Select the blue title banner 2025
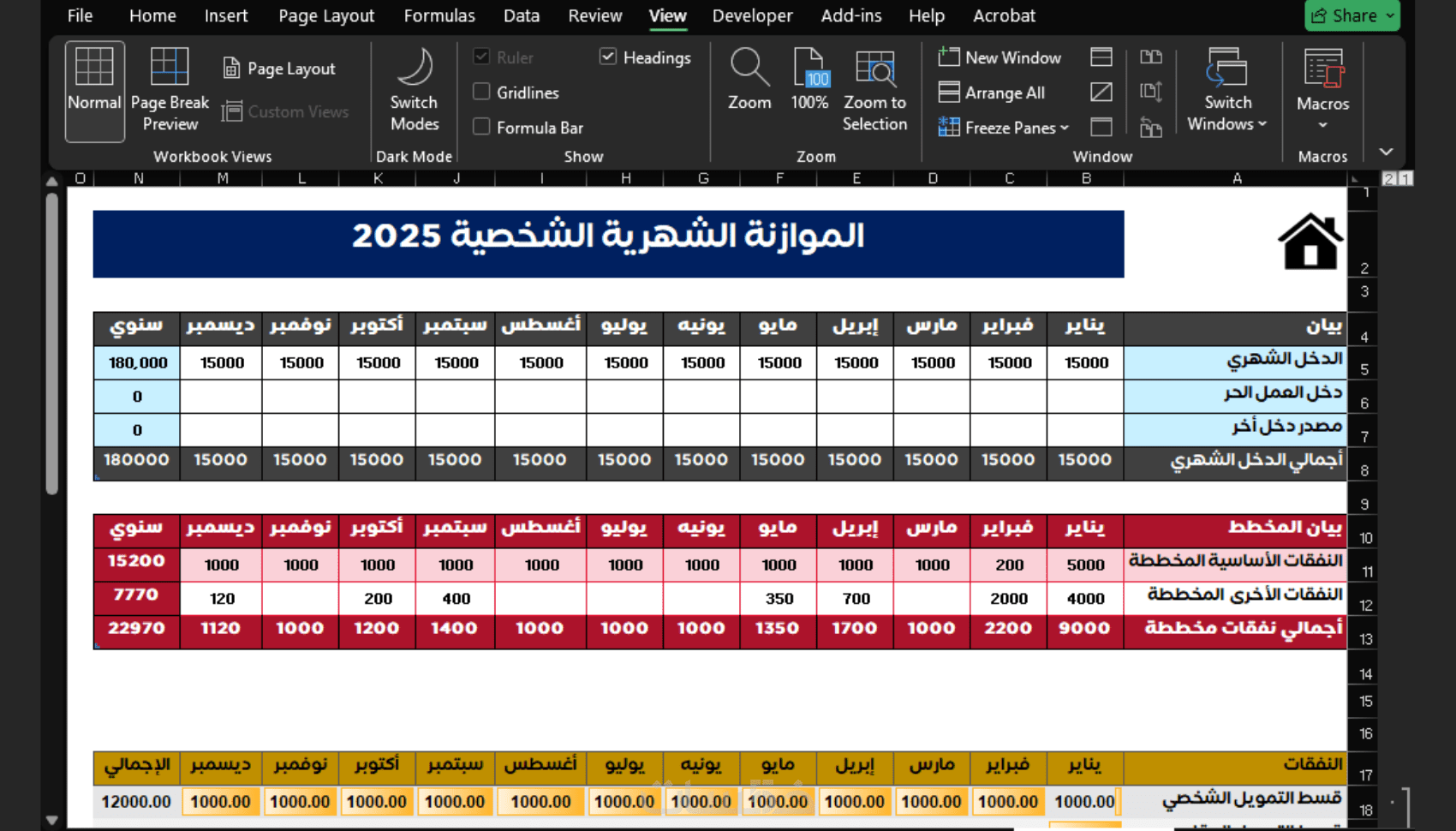Screen dimensions: 1456x831 click(608, 244)
